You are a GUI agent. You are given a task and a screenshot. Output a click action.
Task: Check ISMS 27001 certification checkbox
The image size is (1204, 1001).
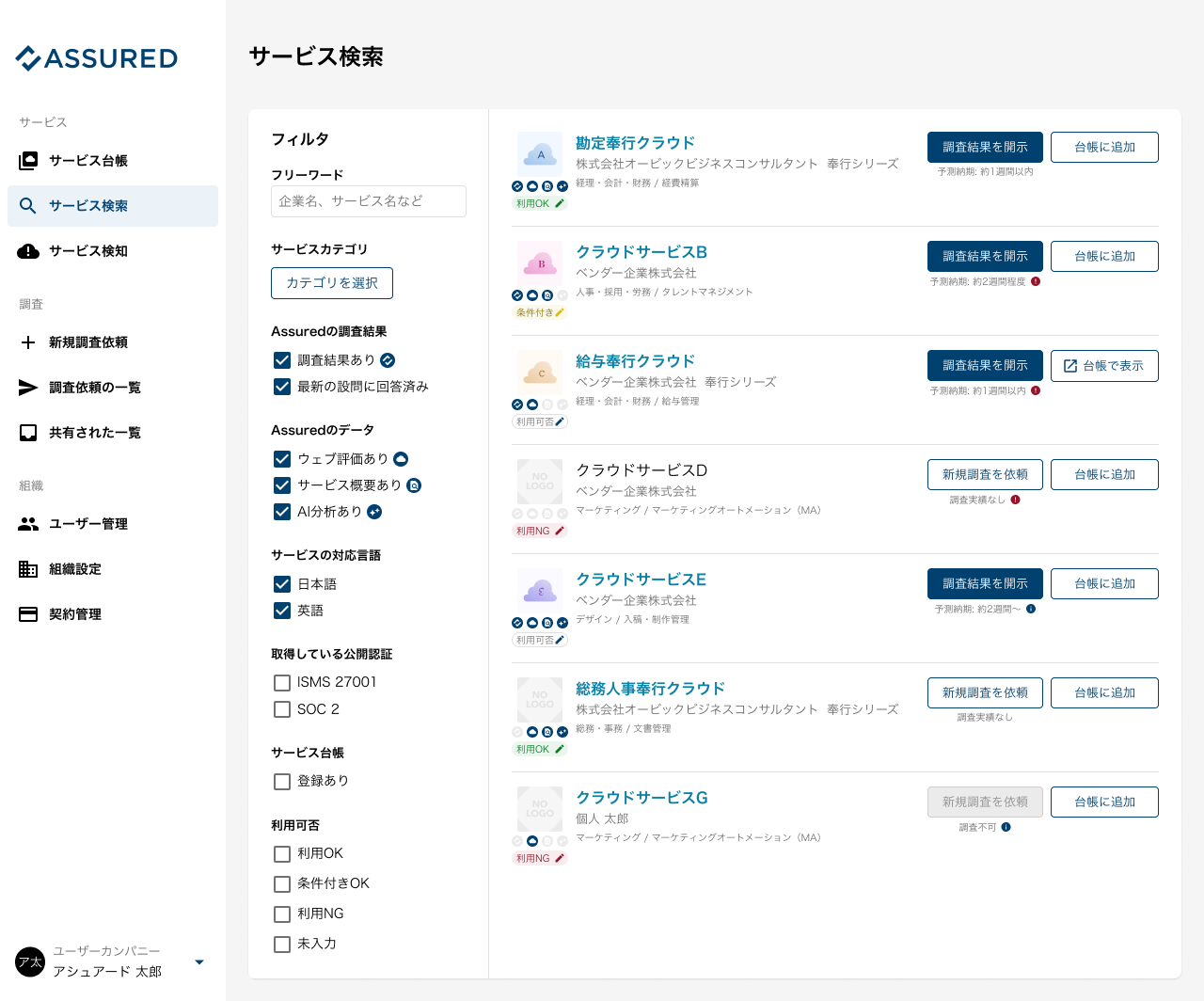pyautogui.click(x=282, y=683)
